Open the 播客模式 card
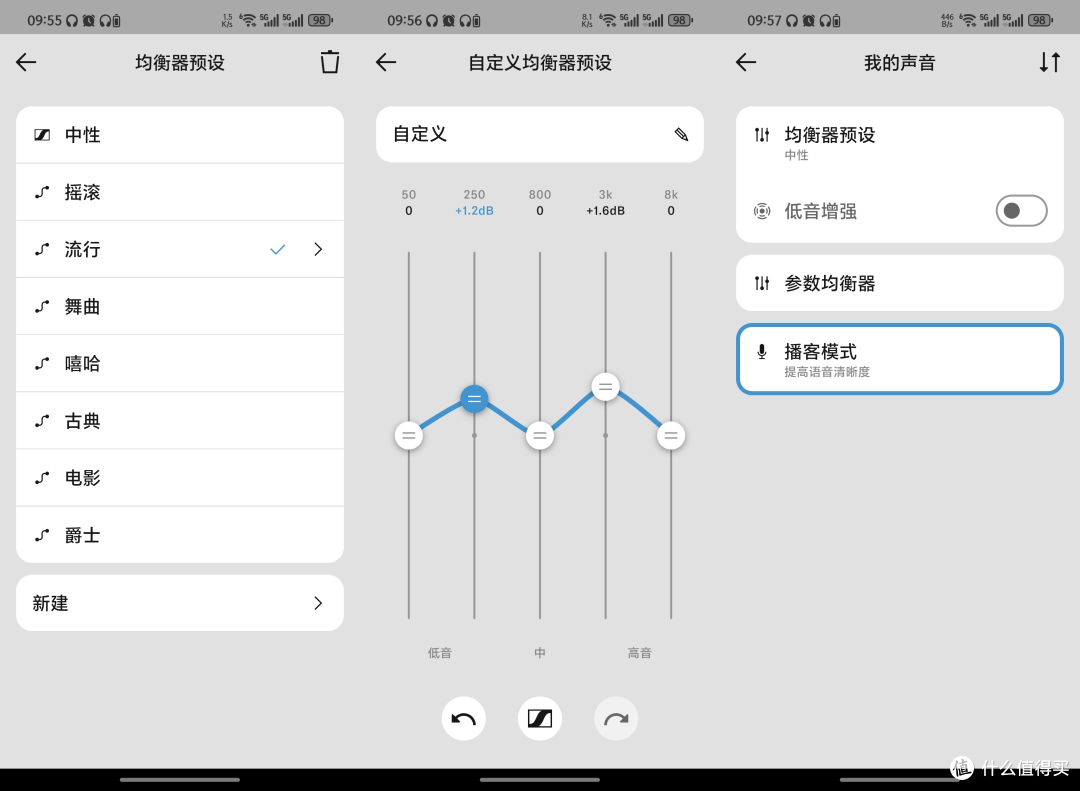 (900, 359)
